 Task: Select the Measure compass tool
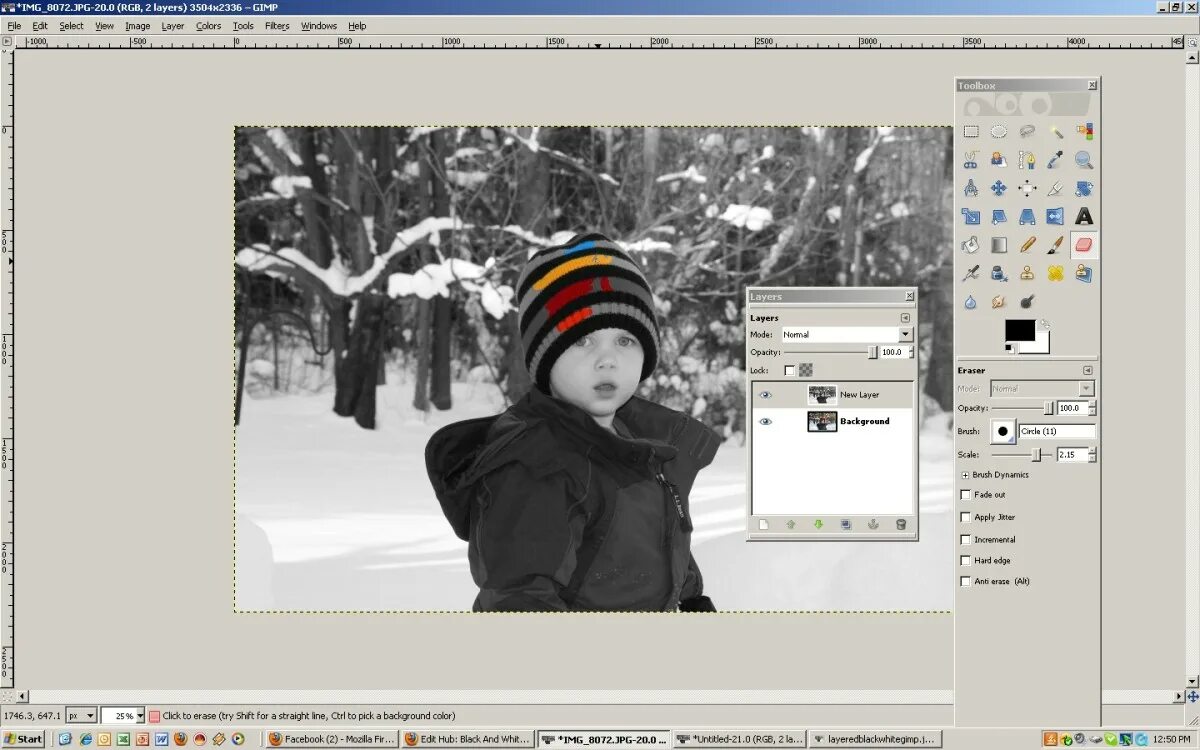coord(970,187)
